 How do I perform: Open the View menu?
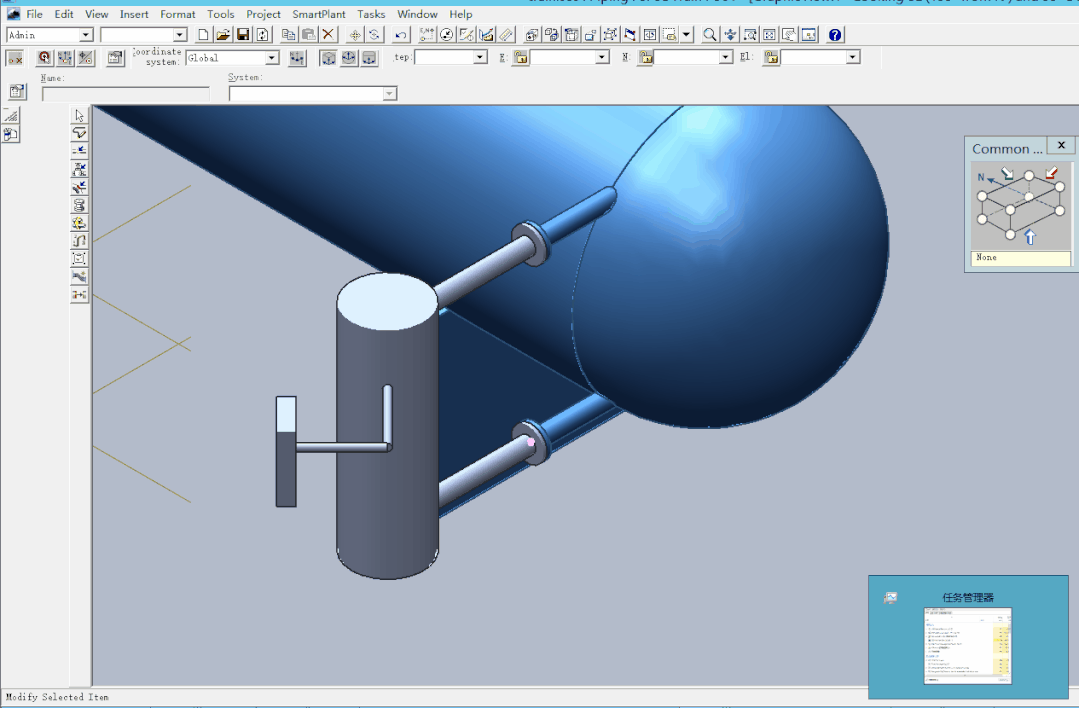pyautogui.click(x=96, y=14)
